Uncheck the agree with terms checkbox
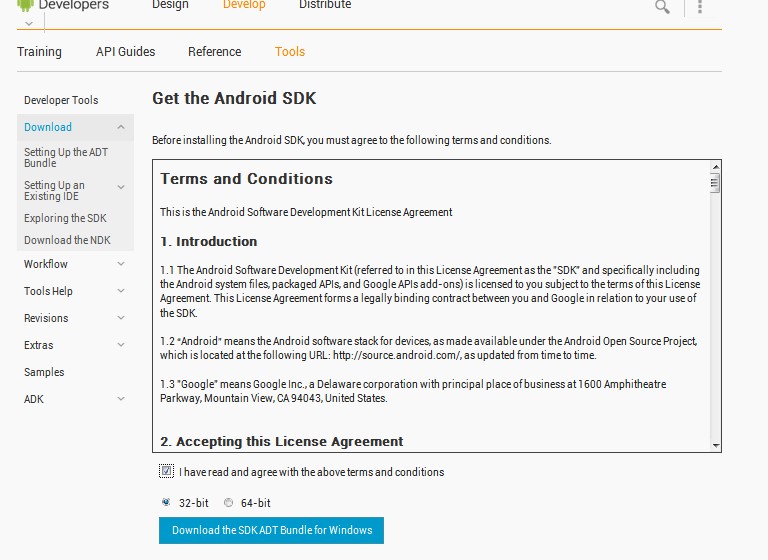 click(167, 471)
